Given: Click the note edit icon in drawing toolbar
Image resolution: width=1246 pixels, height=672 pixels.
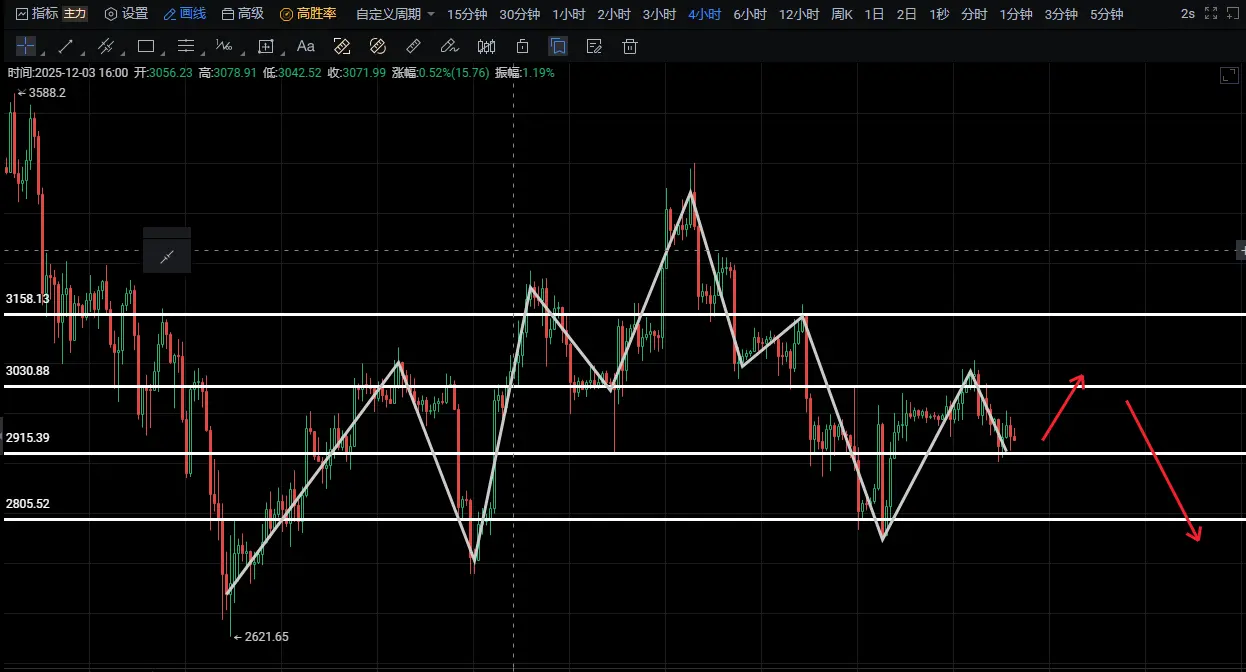Looking at the screenshot, I should 594,46.
